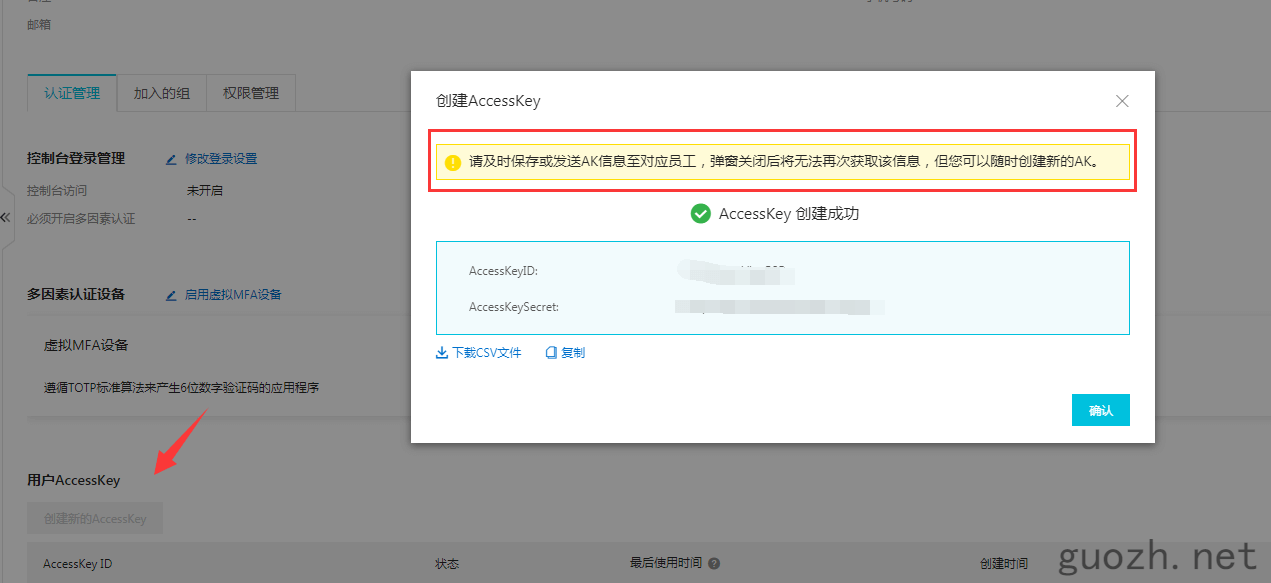Click the 状态 column header

tap(448, 564)
